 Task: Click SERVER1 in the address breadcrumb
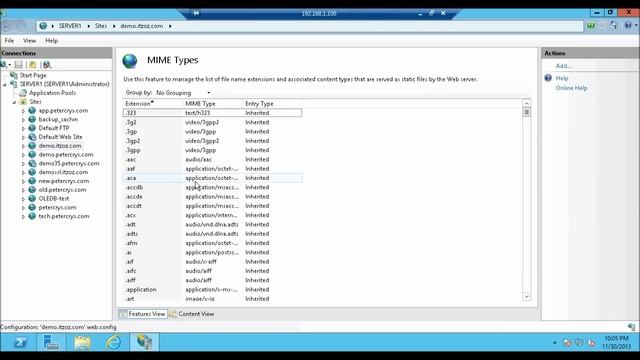(x=70, y=26)
